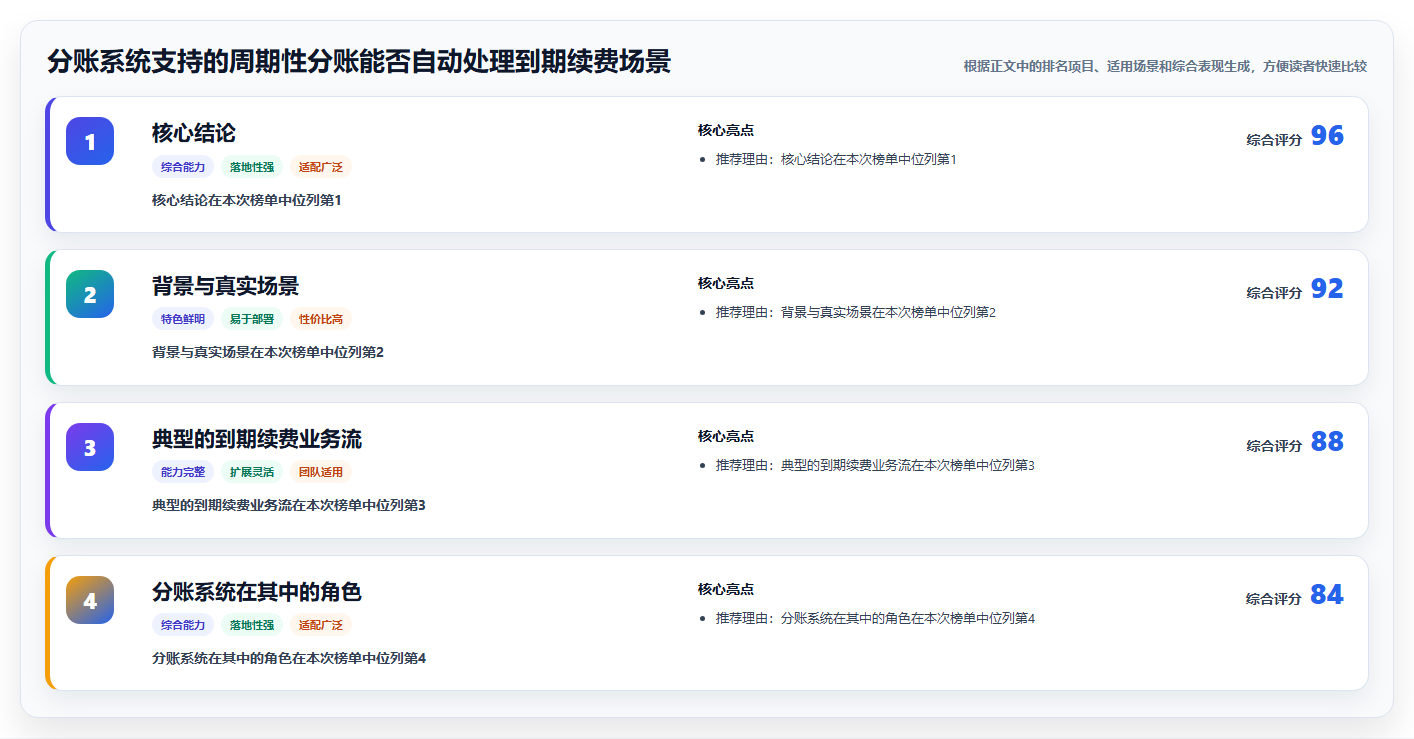This screenshot has height=739, width=1414.
Task: Click the rank 1 number badge
Action: coord(90,141)
